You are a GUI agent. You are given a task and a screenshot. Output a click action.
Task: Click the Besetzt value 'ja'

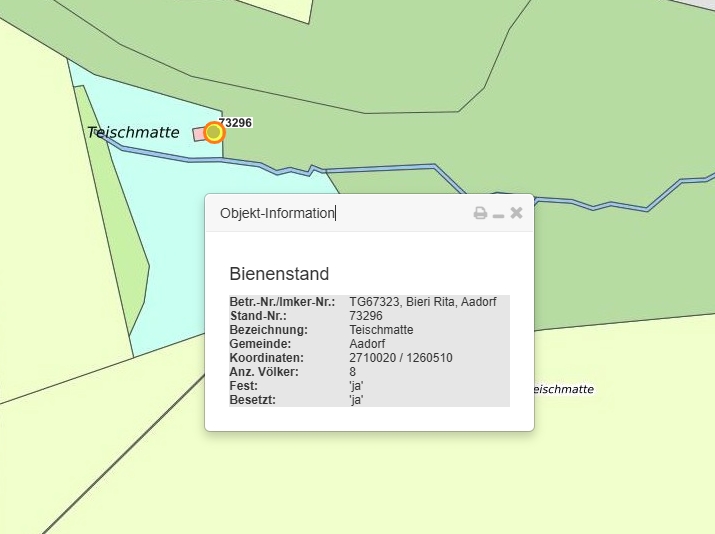tap(356, 399)
